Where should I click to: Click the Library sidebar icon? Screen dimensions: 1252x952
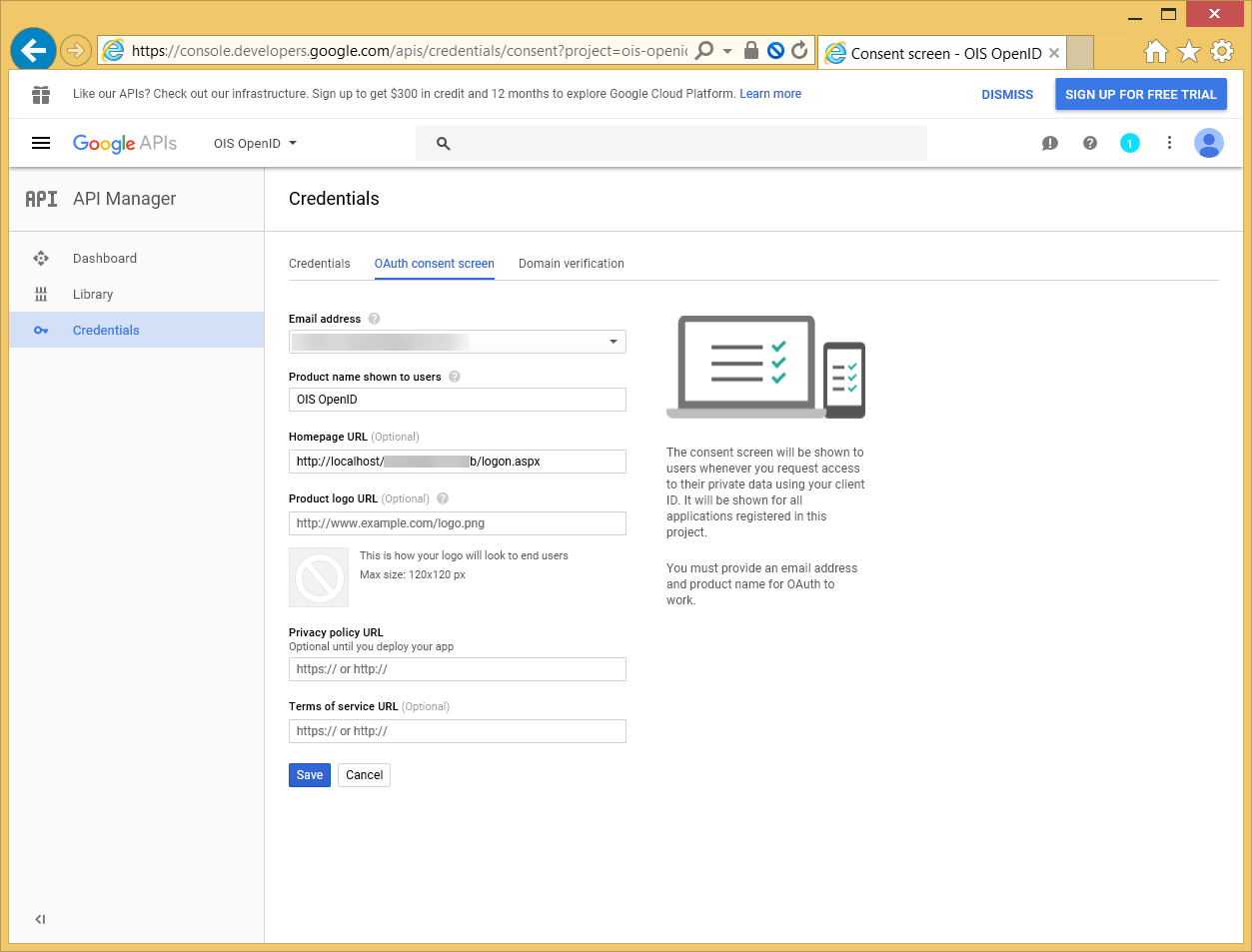tap(41, 294)
